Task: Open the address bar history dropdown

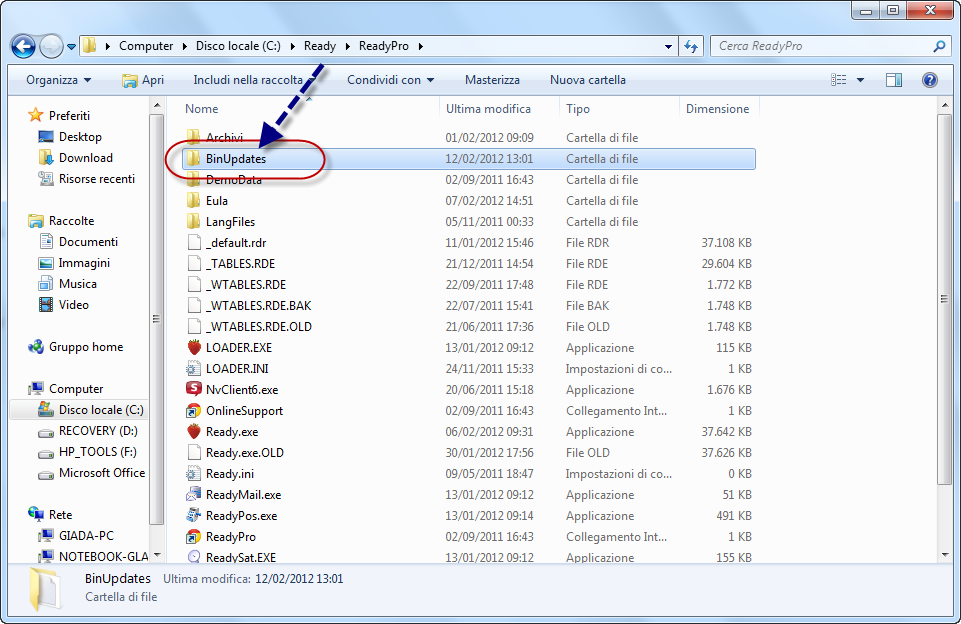Action: click(x=668, y=46)
